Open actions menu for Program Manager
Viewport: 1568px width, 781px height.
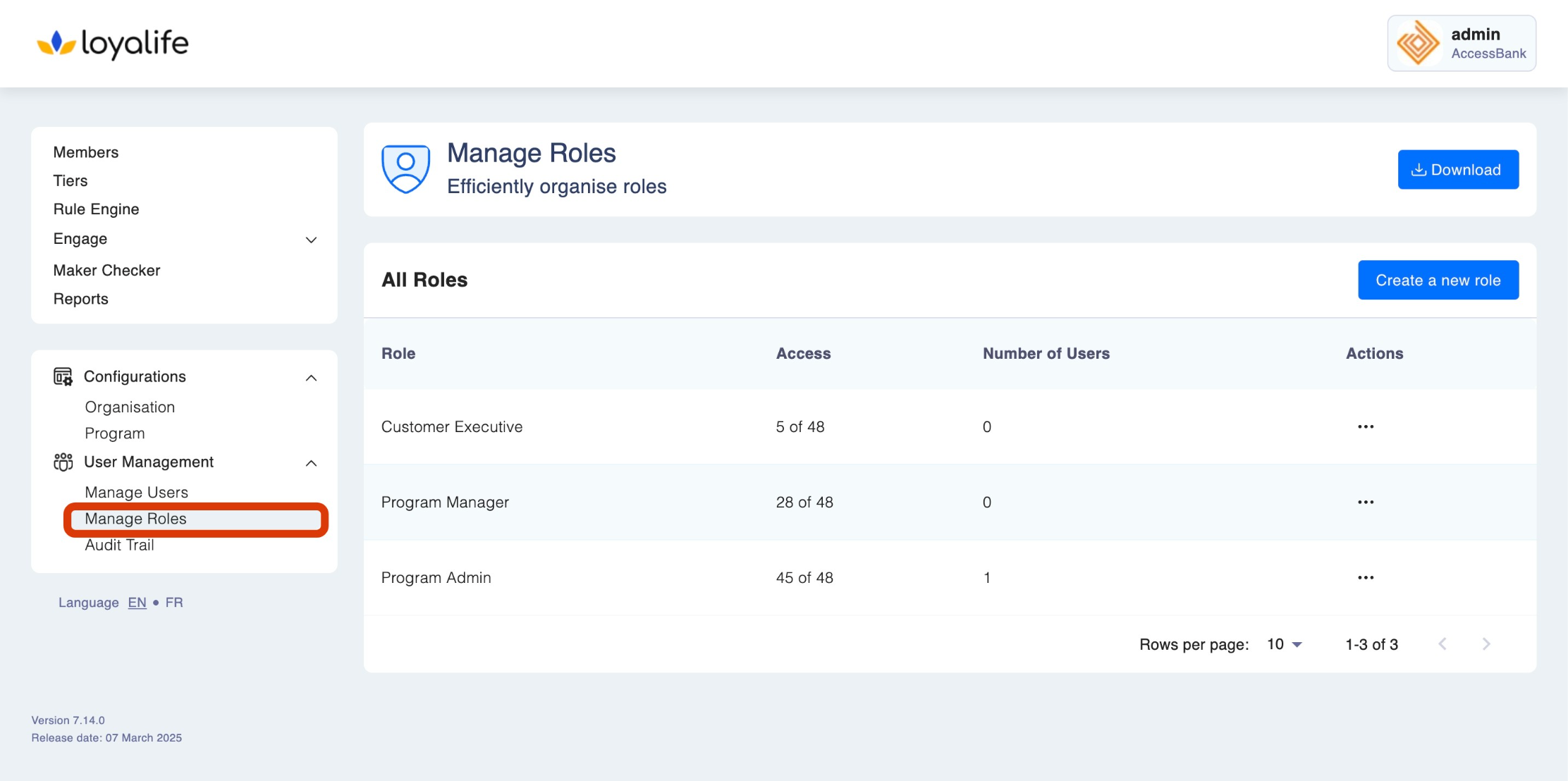[1365, 502]
